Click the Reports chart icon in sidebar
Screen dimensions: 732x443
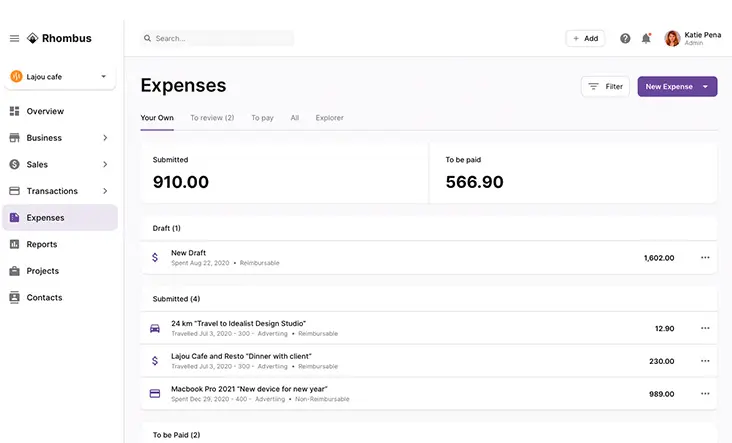(15, 244)
